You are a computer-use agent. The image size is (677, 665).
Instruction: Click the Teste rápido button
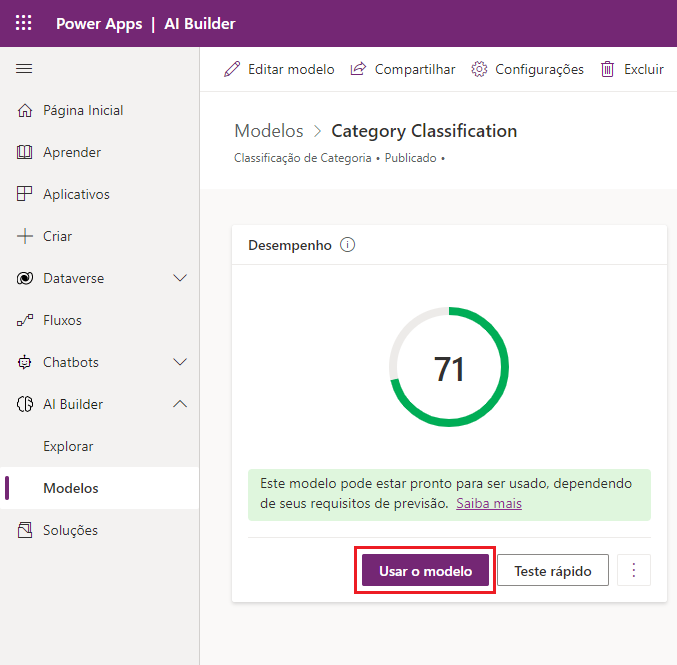(552, 571)
